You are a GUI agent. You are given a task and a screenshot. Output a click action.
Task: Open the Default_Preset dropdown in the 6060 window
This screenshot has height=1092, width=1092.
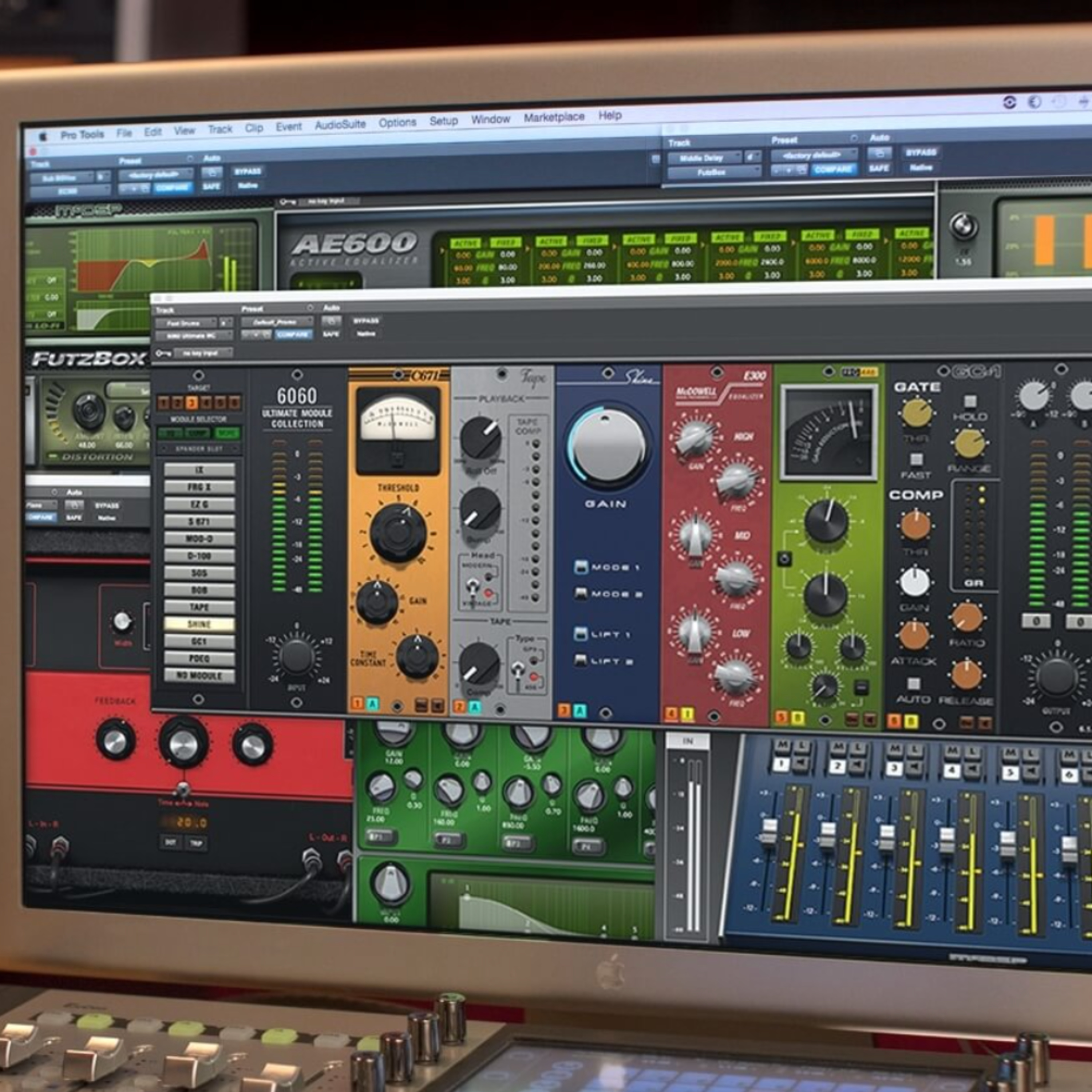277,322
